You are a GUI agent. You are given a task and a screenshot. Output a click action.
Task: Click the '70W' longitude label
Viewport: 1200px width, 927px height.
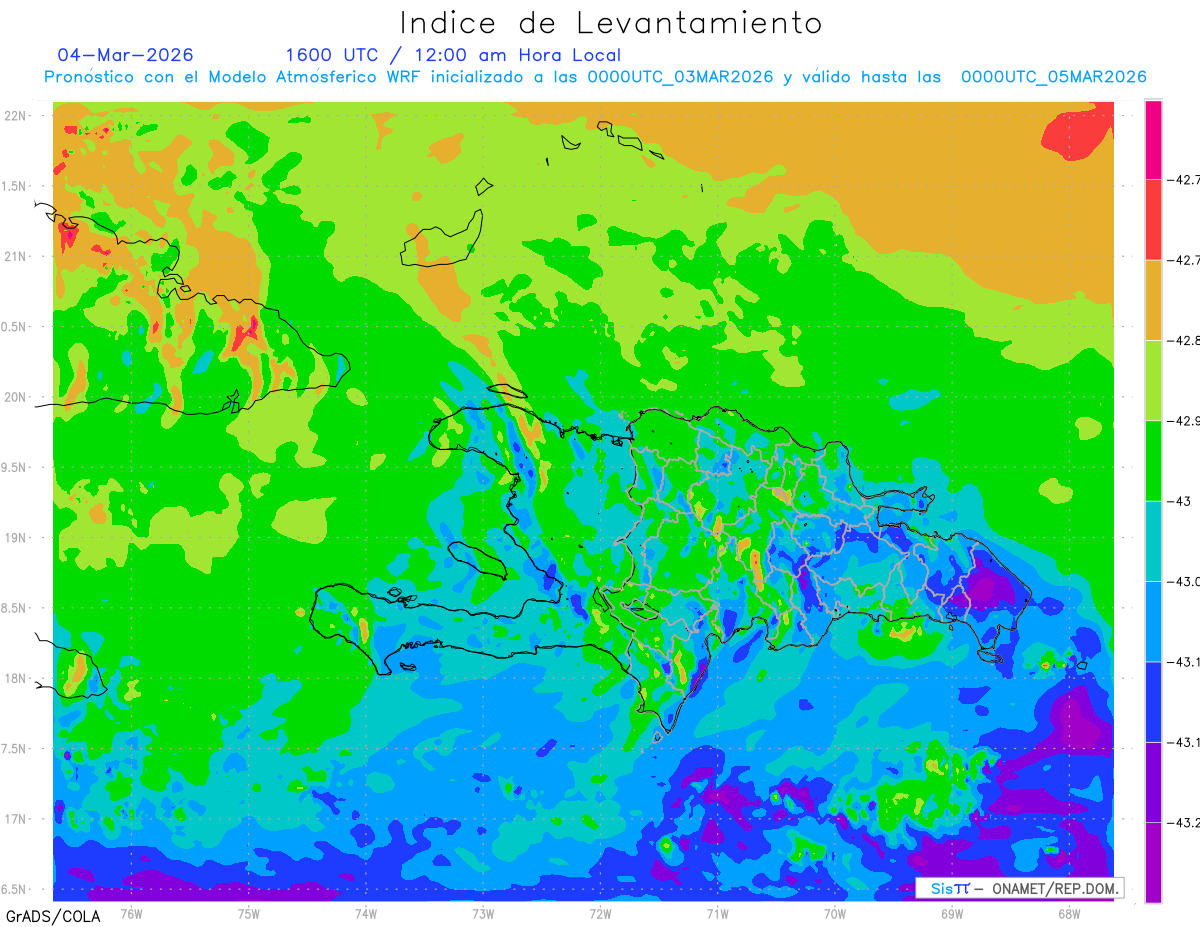coord(834,913)
